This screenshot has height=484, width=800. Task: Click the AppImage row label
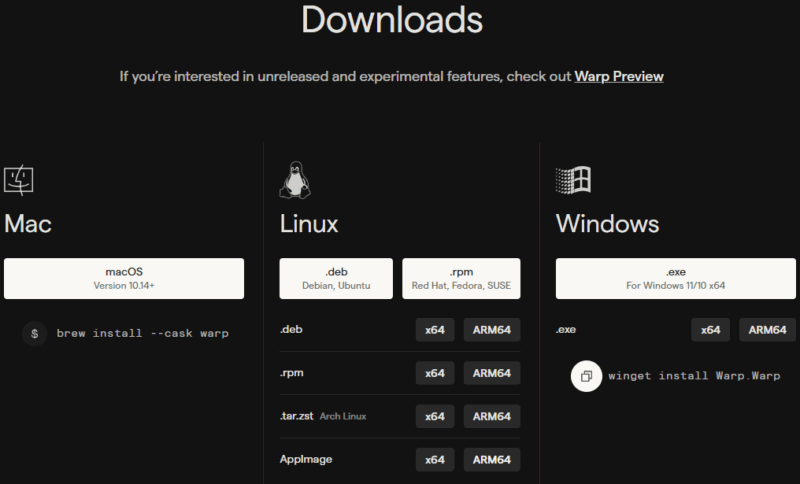tap(306, 460)
